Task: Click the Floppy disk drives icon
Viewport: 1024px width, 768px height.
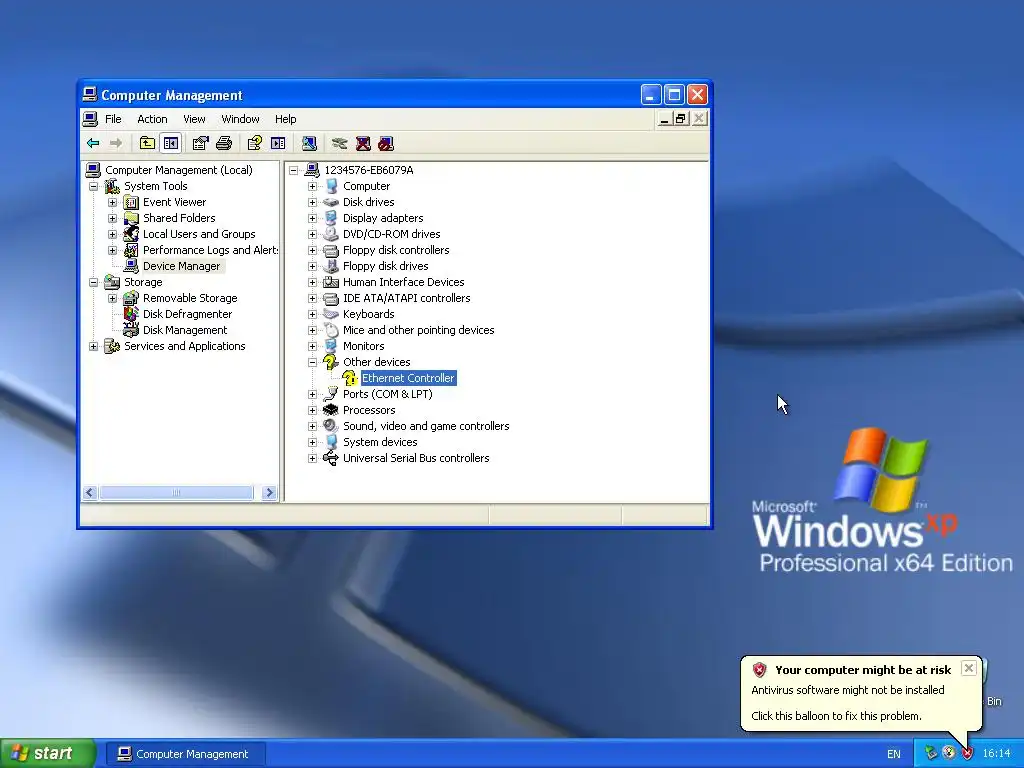Action: pyautogui.click(x=331, y=266)
